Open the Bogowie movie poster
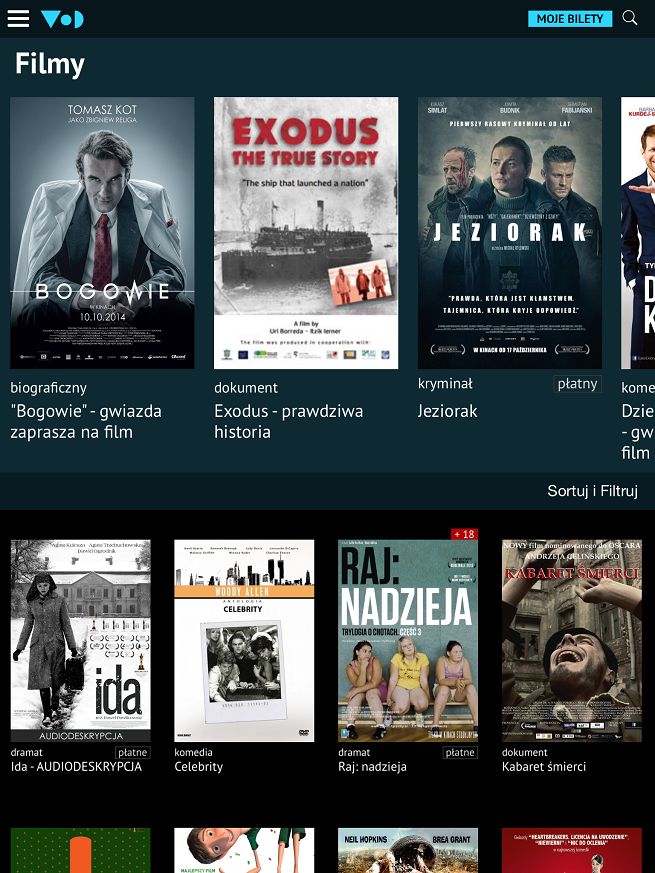Viewport: 655px width, 873px height. [x=102, y=233]
